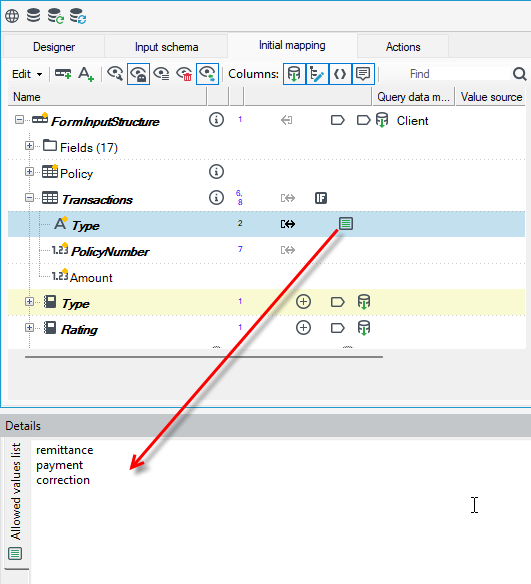Select the Amount tree item
Image resolution: width=531 pixels, height=584 pixels.
pos(91,278)
